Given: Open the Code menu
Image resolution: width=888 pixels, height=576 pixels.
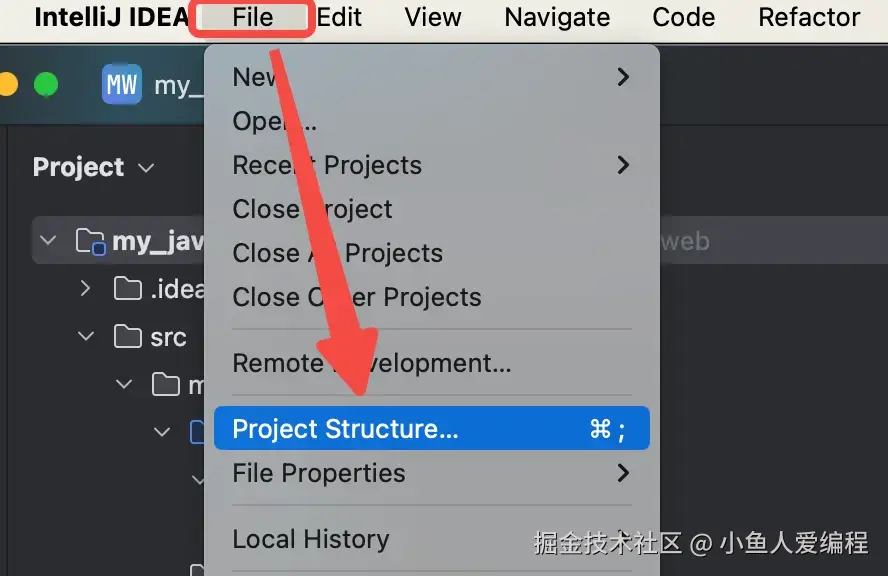Looking at the screenshot, I should pyautogui.click(x=684, y=17).
